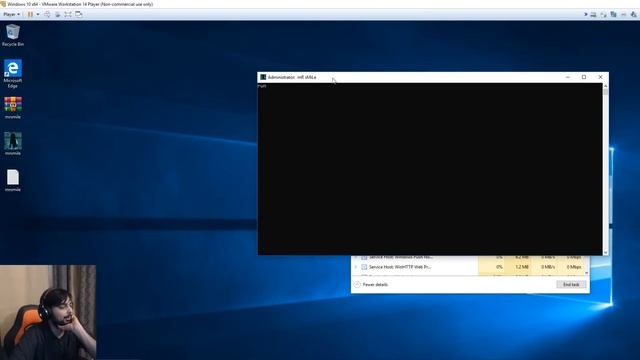Select the Microsoft Edge desktop shortcut
The image size is (640, 360).
coord(13,74)
